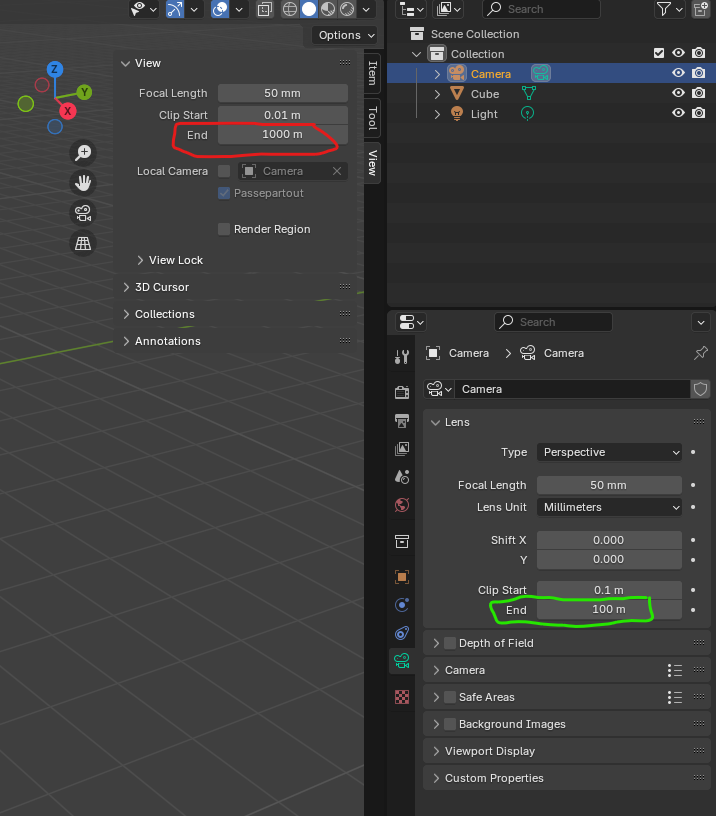Open the Tool properties tab icon
Image resolution: width=716 pixels, height=816 pixels.
(x=402, y=357)
